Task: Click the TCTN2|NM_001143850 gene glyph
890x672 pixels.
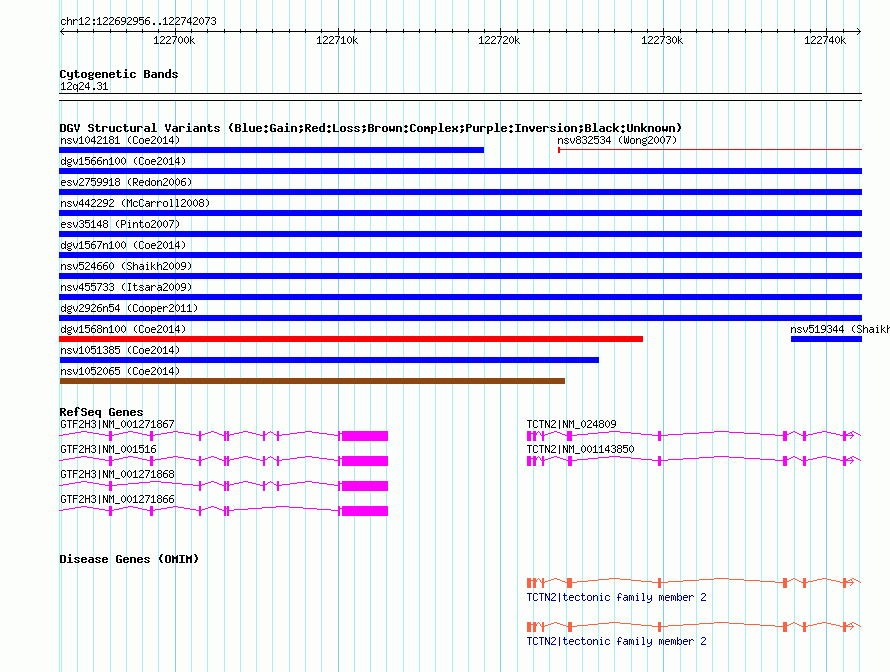Action: [x=694, y=460]
